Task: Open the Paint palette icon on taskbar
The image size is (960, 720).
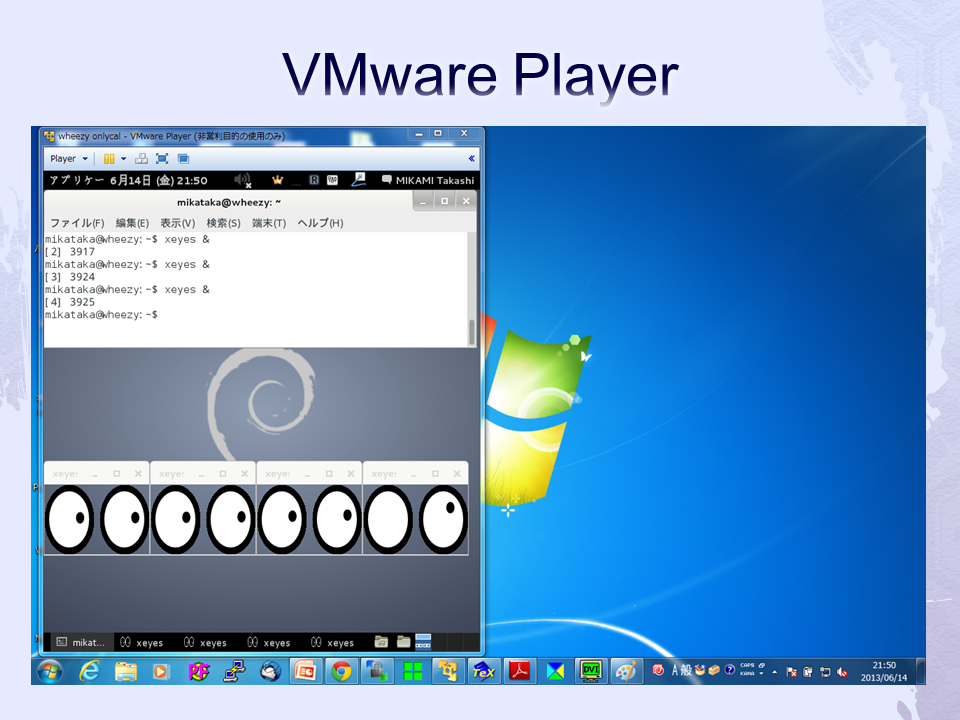Action: pyautogui.click(x=626, y=672)
